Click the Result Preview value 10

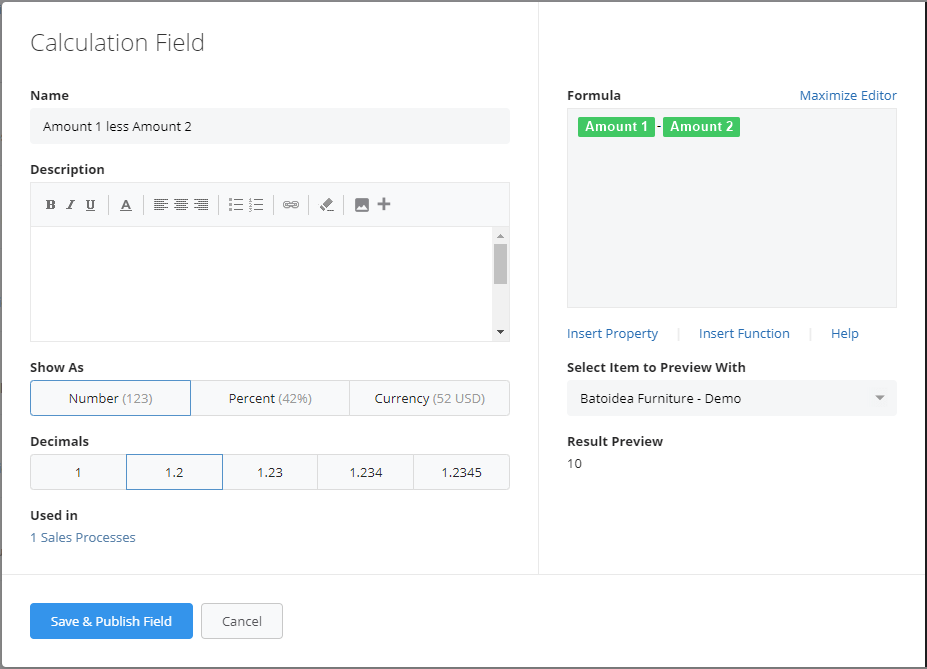pos(575,464)
